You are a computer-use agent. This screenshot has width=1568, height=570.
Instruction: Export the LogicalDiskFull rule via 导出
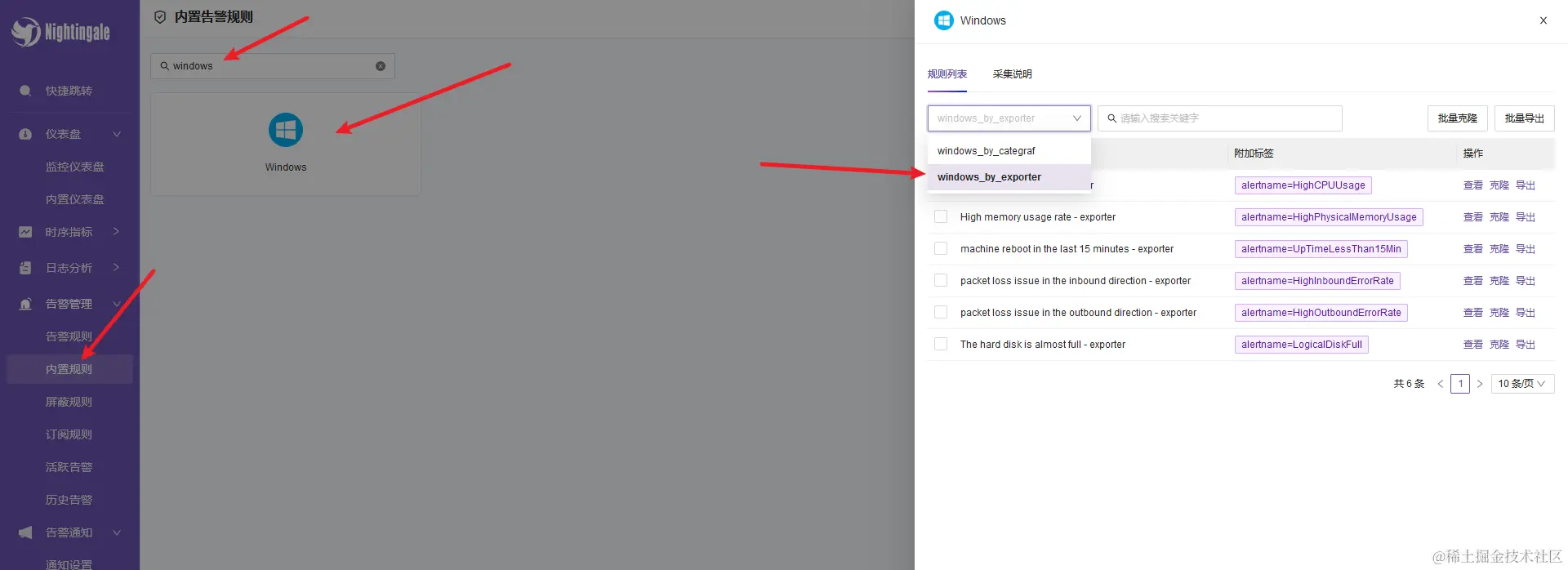[x=1526, y=345]
